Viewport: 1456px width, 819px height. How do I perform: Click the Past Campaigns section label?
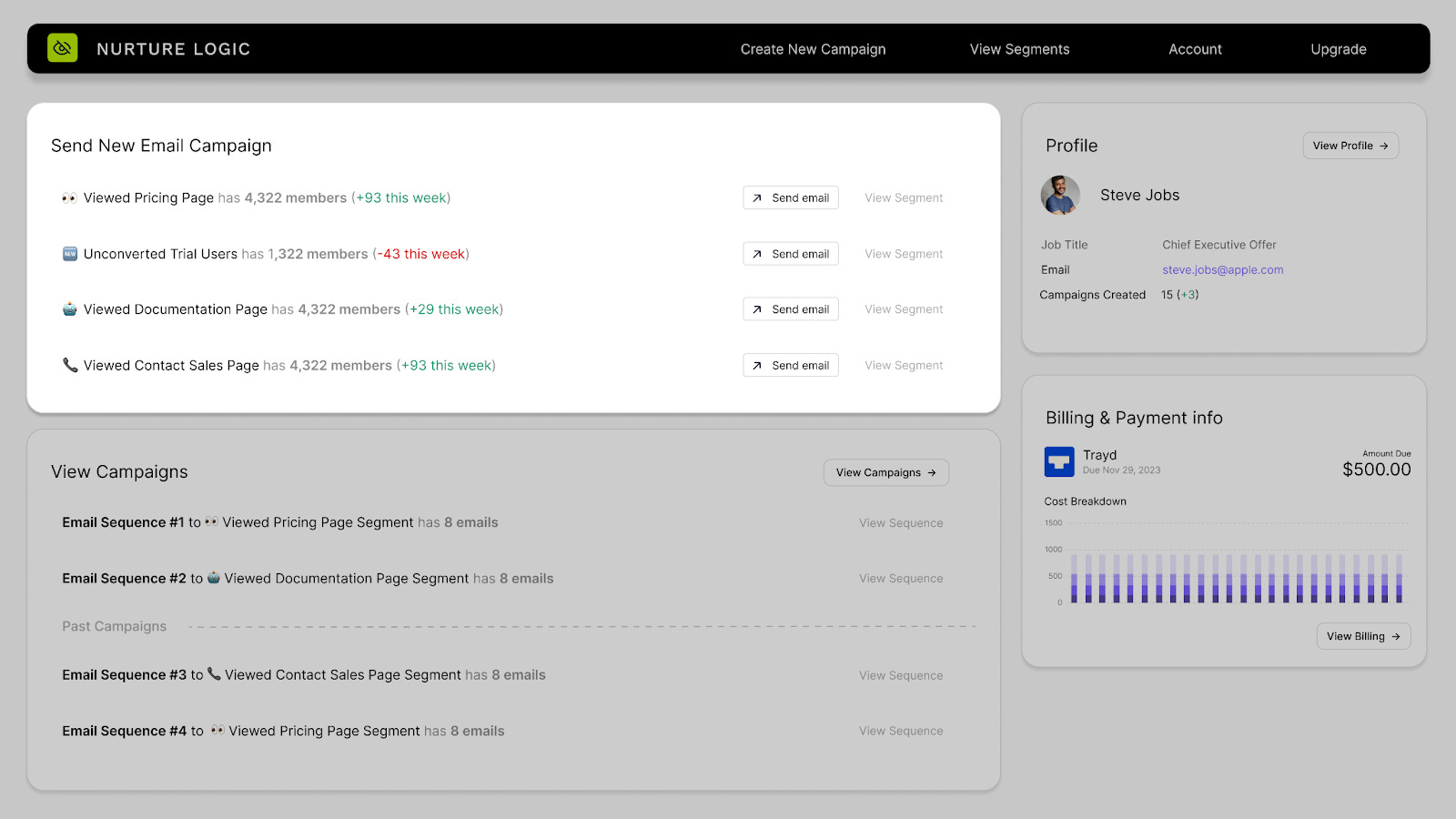coord(115,626)
